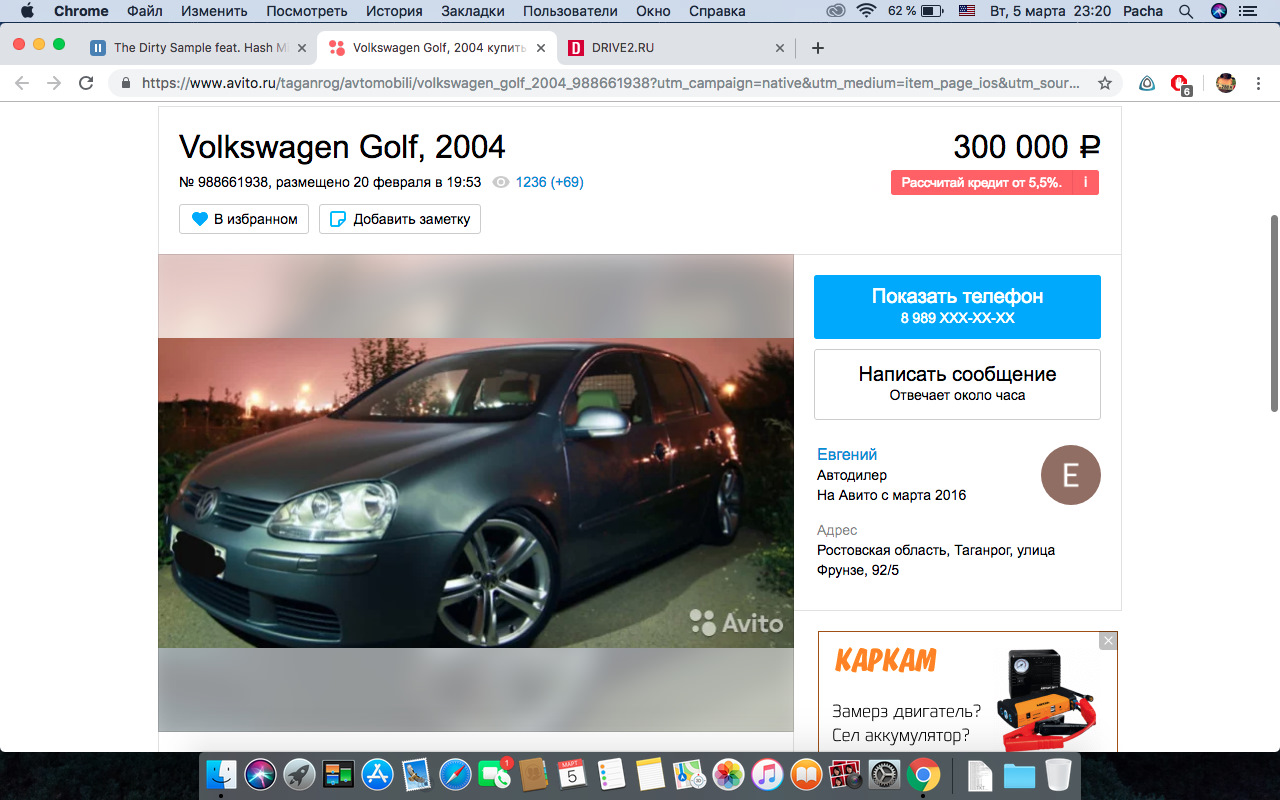Switch to the DRIVE2.RU tab
This screenshot has height=800, width=1280.
click(676, 48)
